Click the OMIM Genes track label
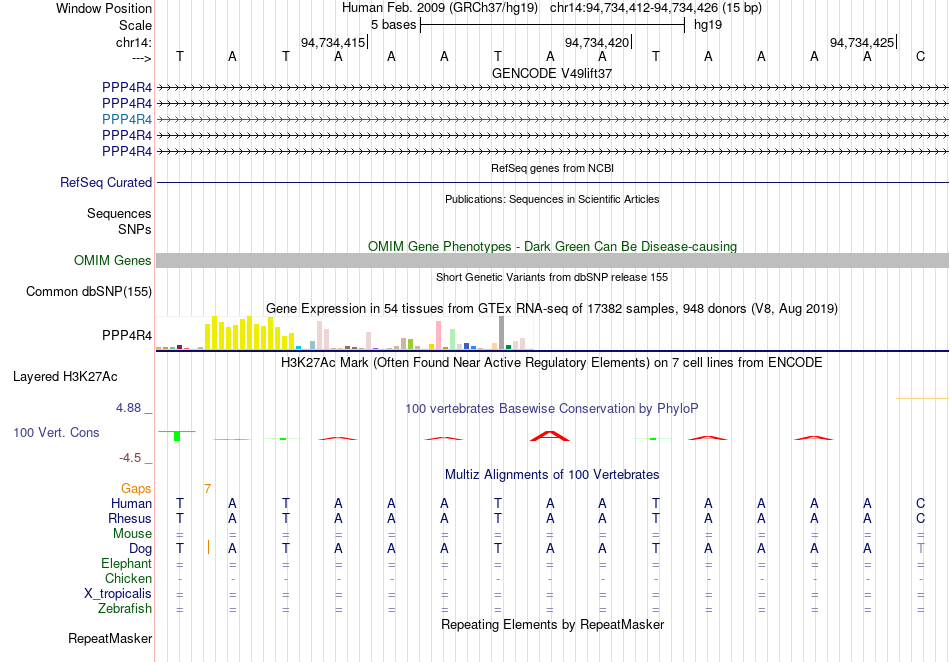Image resolution: width=950 pixels, height=662 pixels. pos(113,260)
